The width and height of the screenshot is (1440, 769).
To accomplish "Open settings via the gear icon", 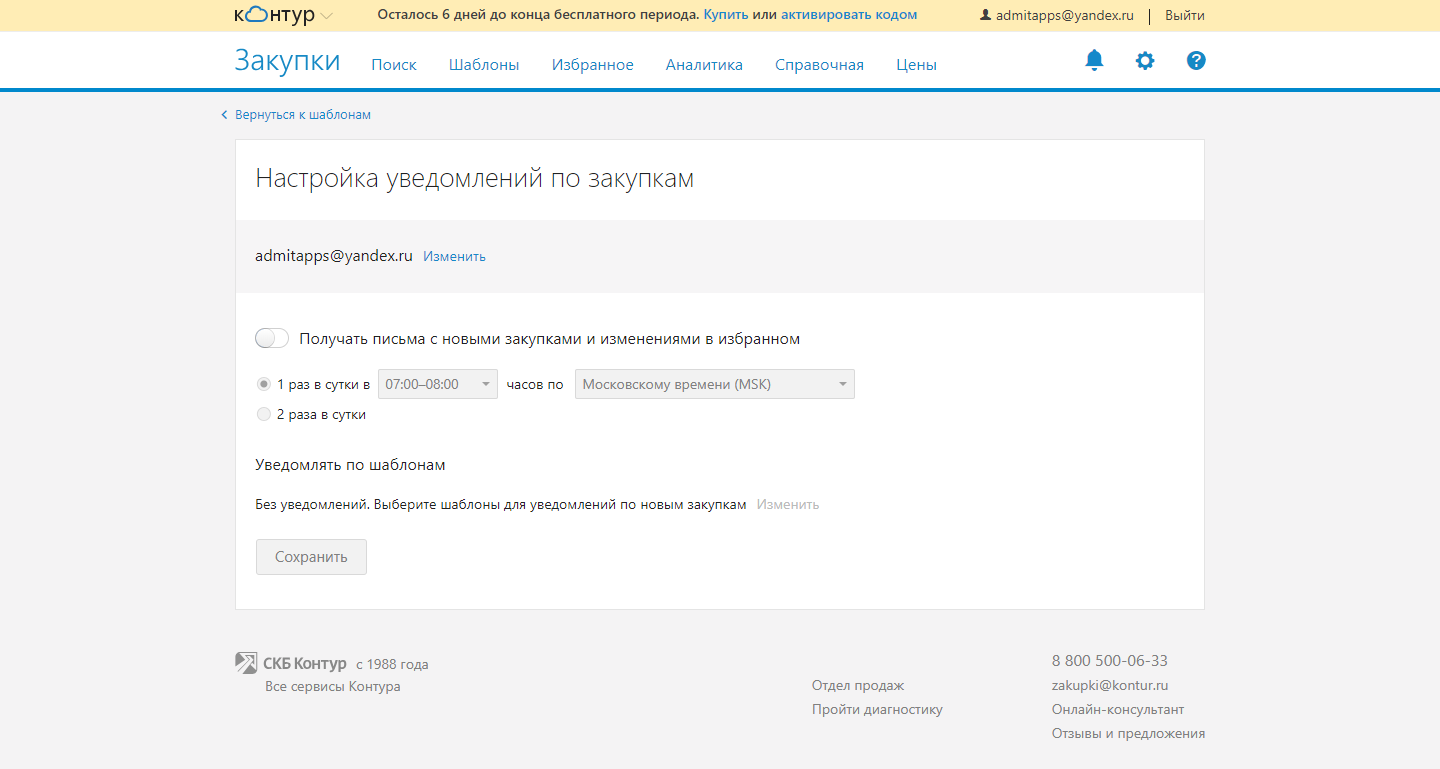I will point(1145,61).
